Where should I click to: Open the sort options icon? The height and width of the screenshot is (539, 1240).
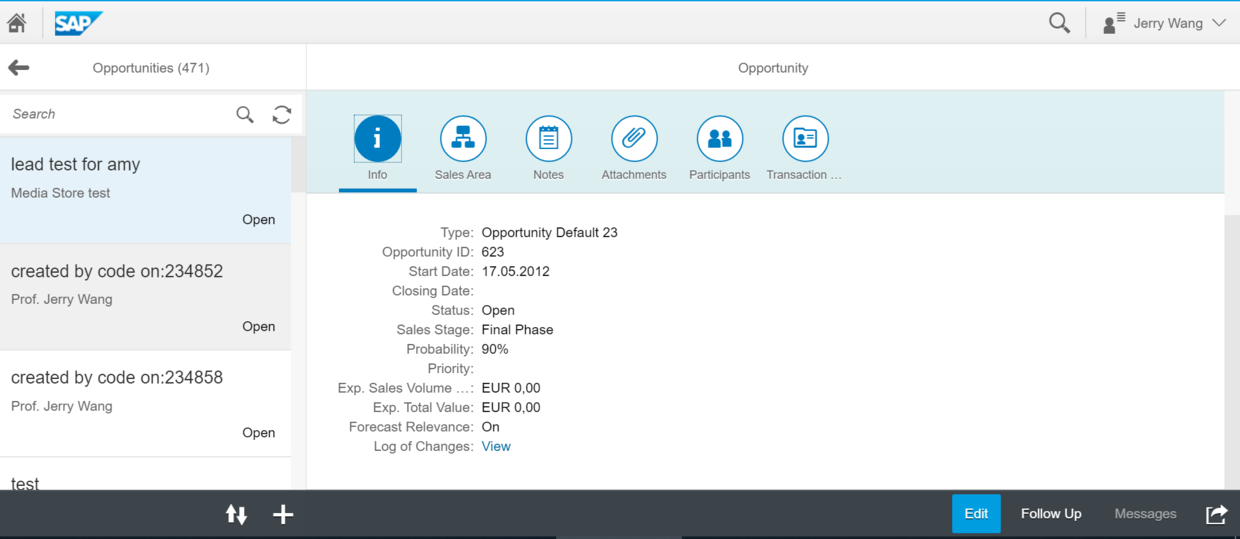[236, 514]
